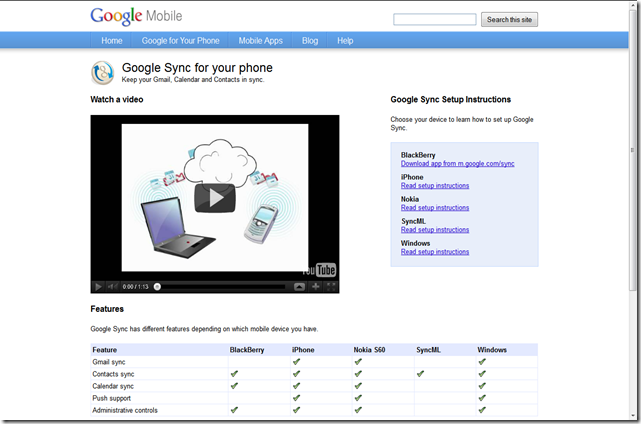Viewport: 641px width, 424px height.
Task: Click the 'Google Sync for your phone' heading
Action: click(x=197, y=68)
